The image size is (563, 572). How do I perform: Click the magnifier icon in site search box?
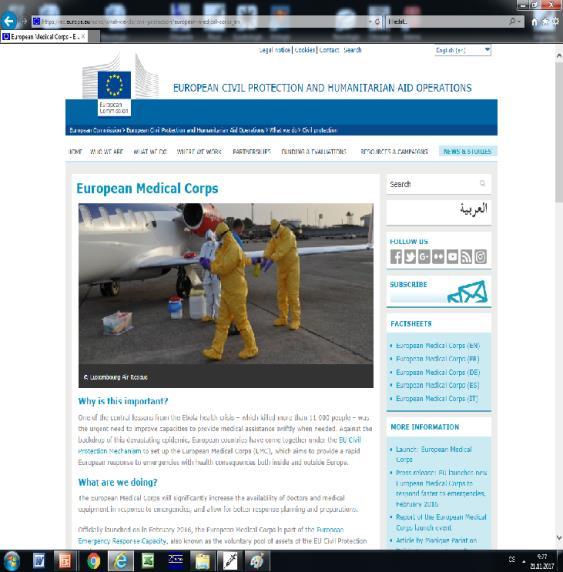click(482, 183)
